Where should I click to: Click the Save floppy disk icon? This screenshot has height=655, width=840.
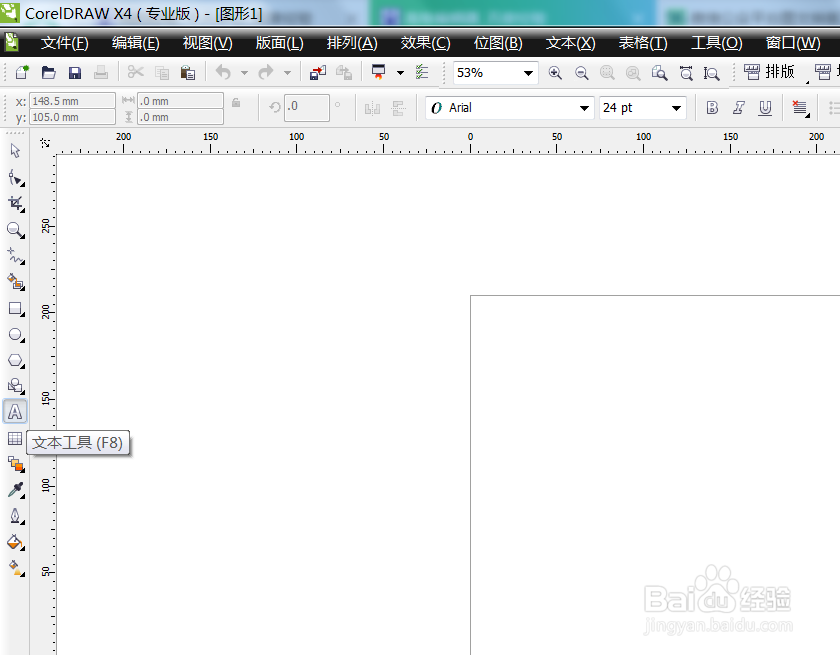point(74,72)
